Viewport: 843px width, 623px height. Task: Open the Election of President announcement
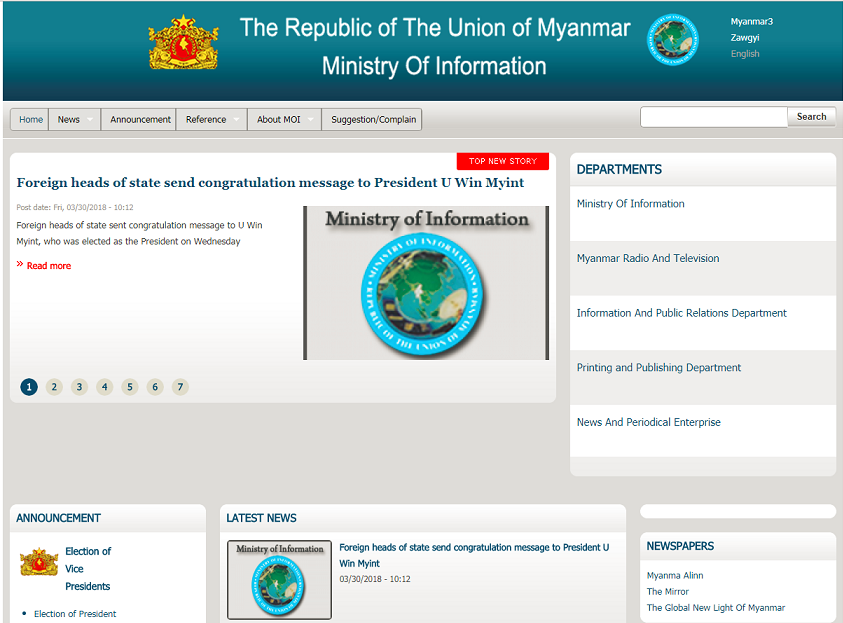coord(75,614)
